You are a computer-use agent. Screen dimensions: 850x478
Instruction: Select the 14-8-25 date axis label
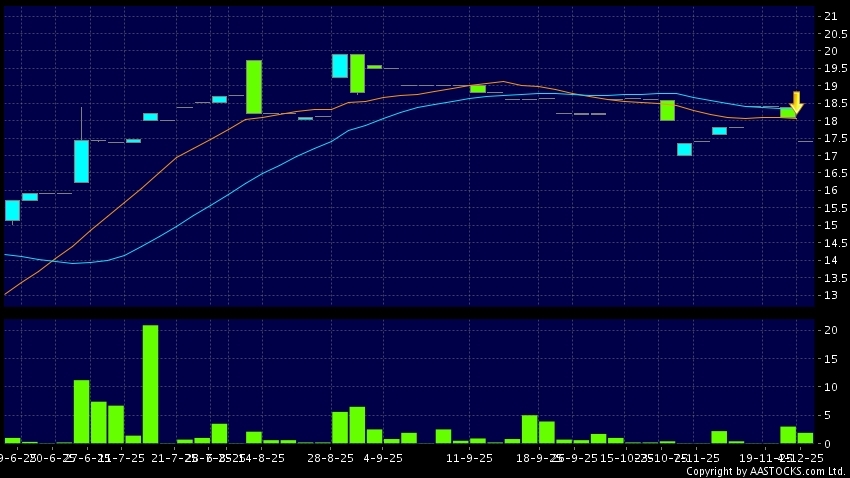[x=262, y=457]
